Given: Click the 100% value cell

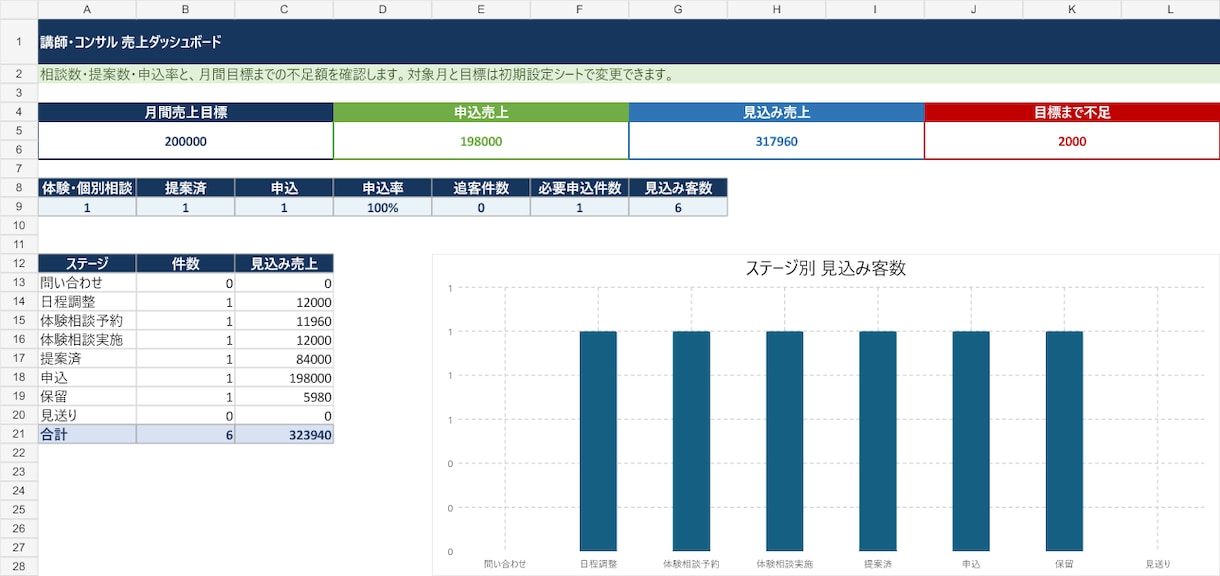Looking at the screenshot, I should click(x=383, y=207).
